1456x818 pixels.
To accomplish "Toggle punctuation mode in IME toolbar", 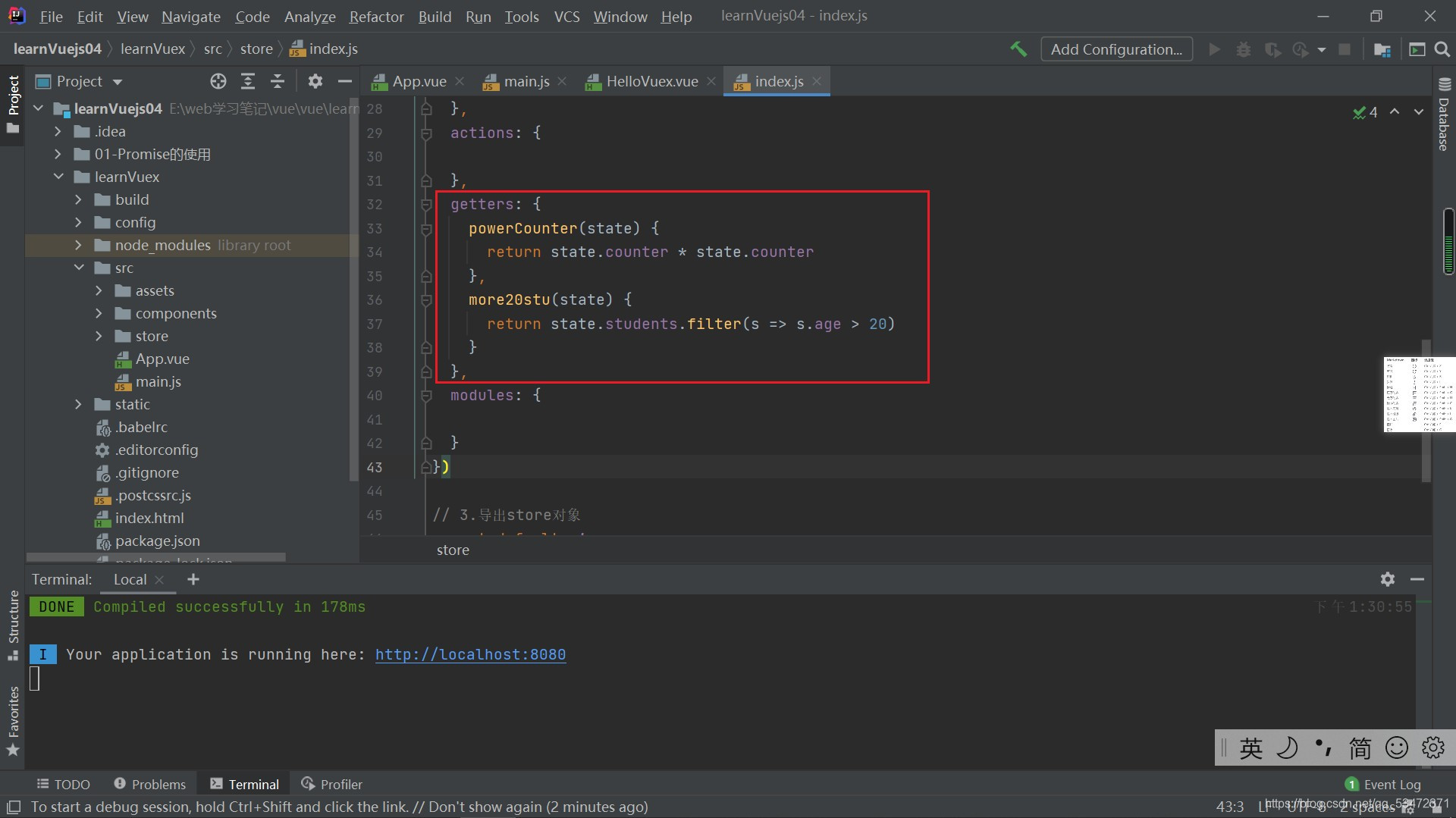I will [1323, 748].
